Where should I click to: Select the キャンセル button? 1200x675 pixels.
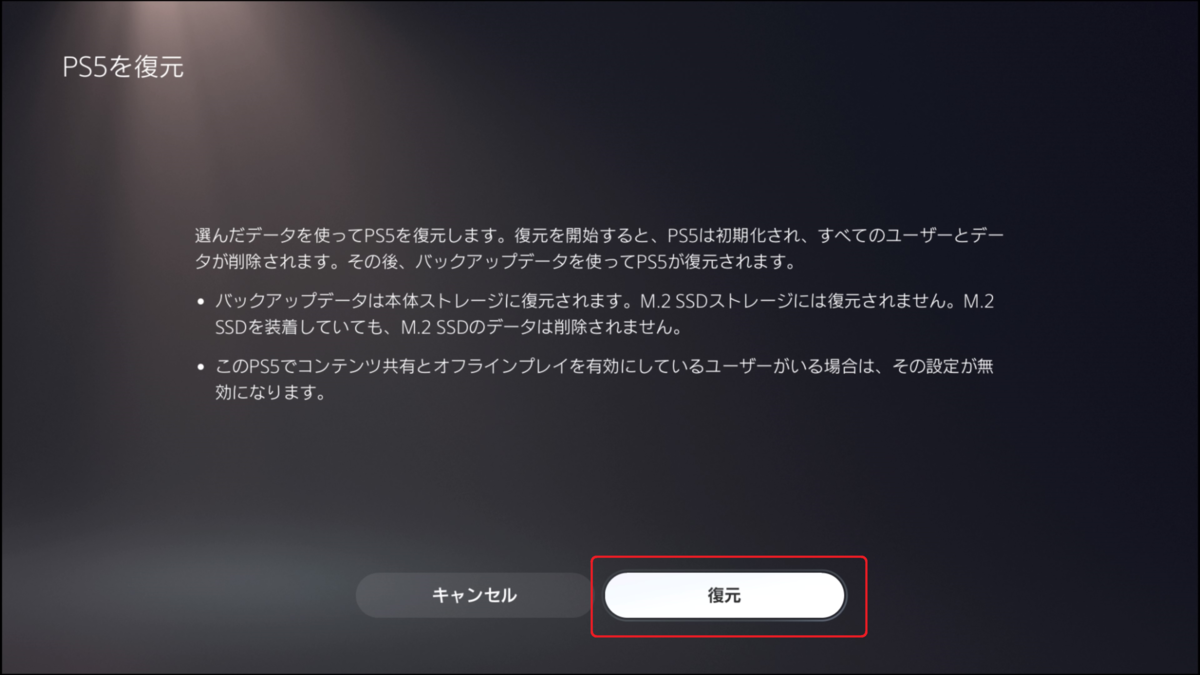pyautogui.click(x=474, y=595)
